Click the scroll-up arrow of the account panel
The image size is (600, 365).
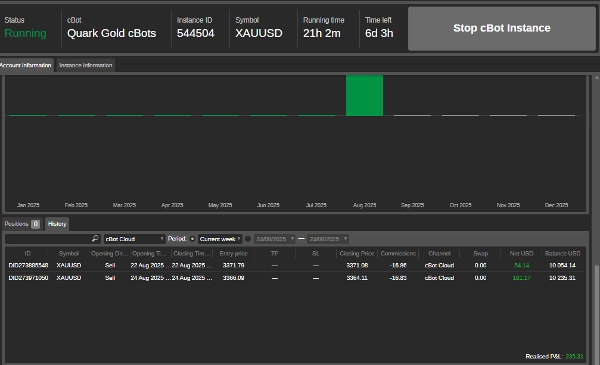[x=597, y=78]
